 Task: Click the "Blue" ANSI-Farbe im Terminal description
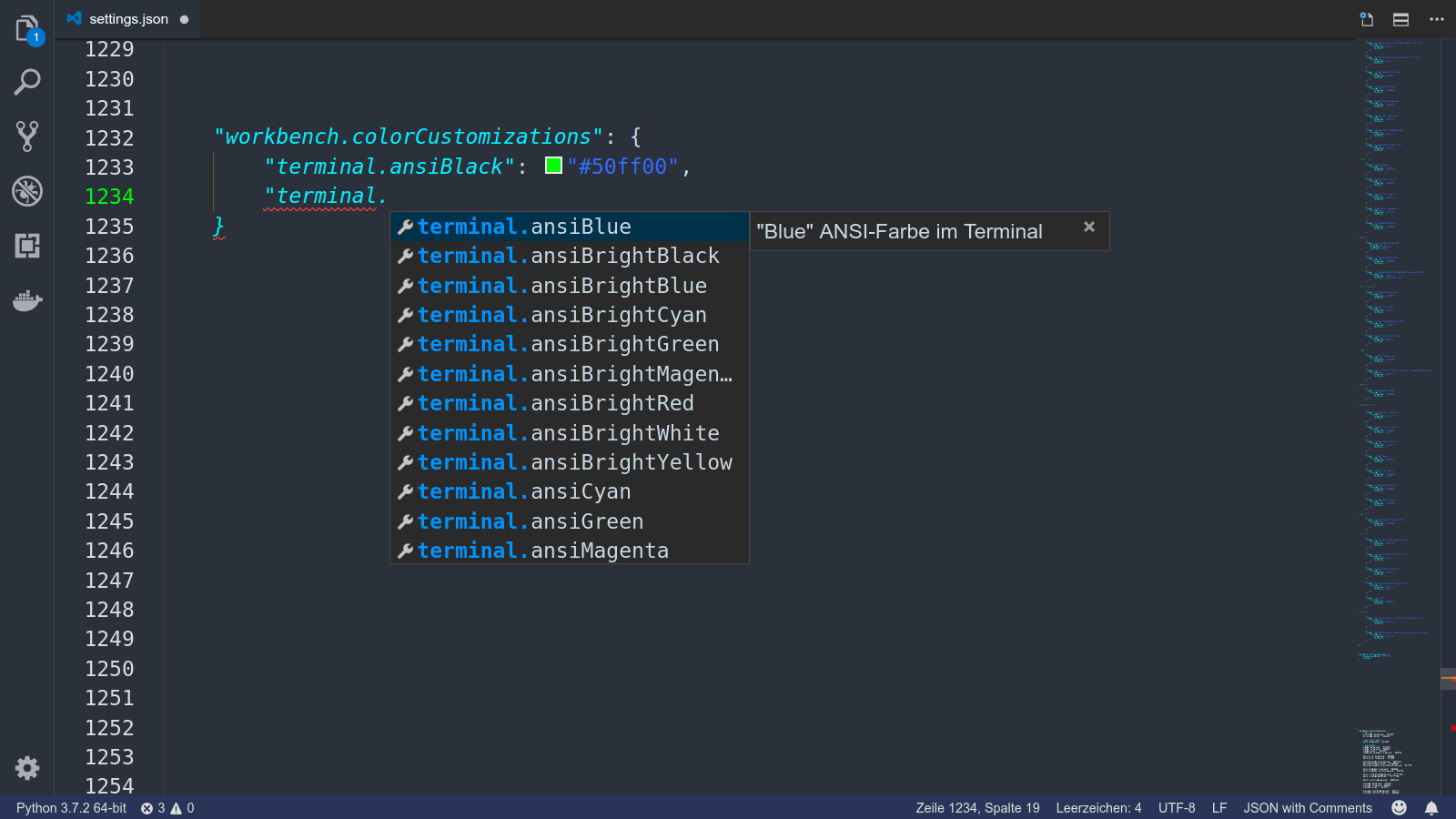pos(899,231)
